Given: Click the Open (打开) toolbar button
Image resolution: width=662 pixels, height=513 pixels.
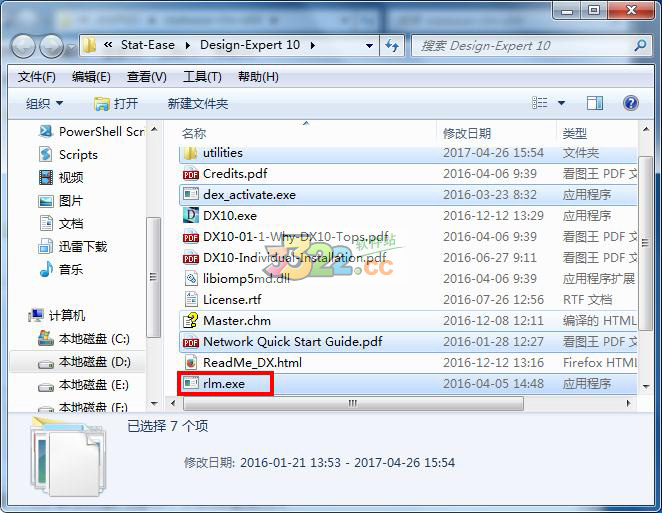Looking at the screenshot, I should coord(116,103).
